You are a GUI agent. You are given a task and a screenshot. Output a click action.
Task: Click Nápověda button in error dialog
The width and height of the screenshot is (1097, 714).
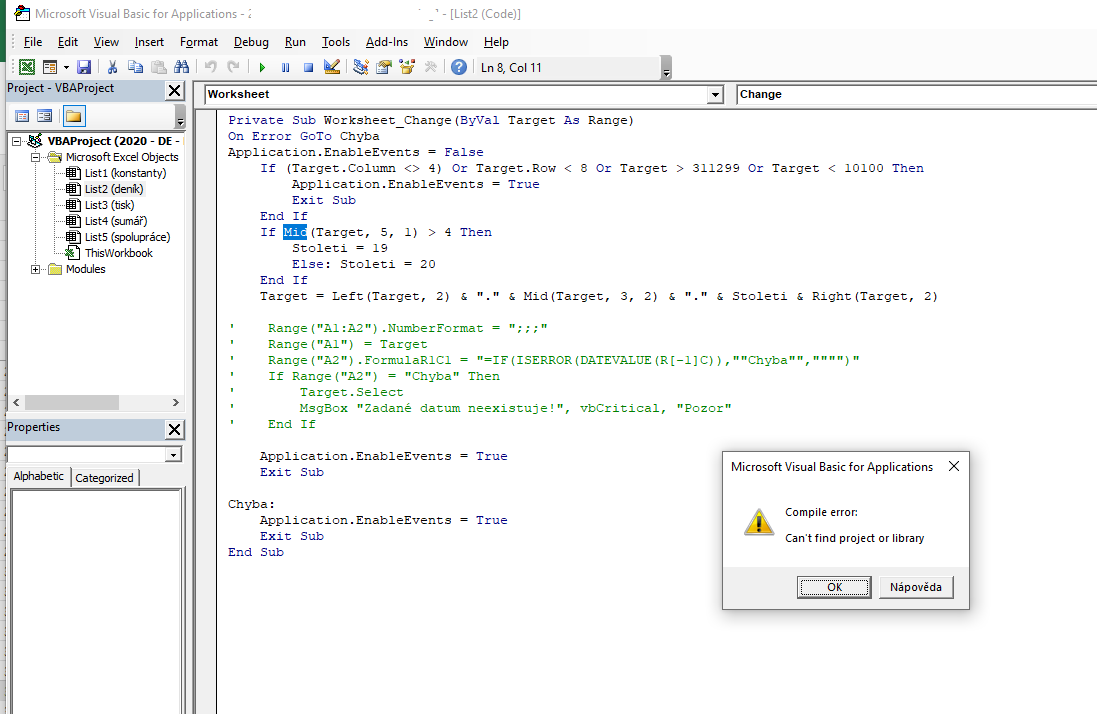pyautogui.click(x=916, y=587)
